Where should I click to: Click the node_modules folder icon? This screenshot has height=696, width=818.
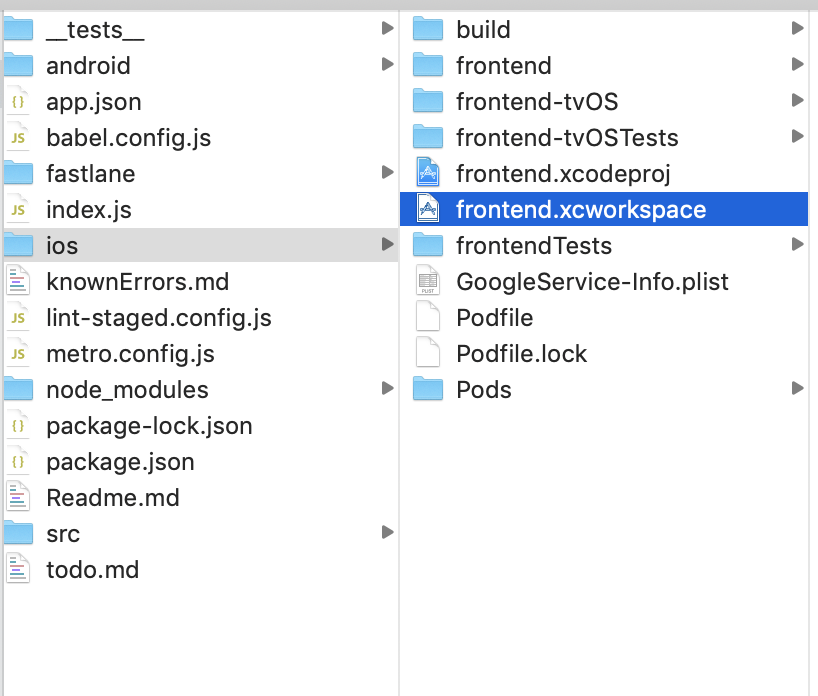tap(18, 389)
